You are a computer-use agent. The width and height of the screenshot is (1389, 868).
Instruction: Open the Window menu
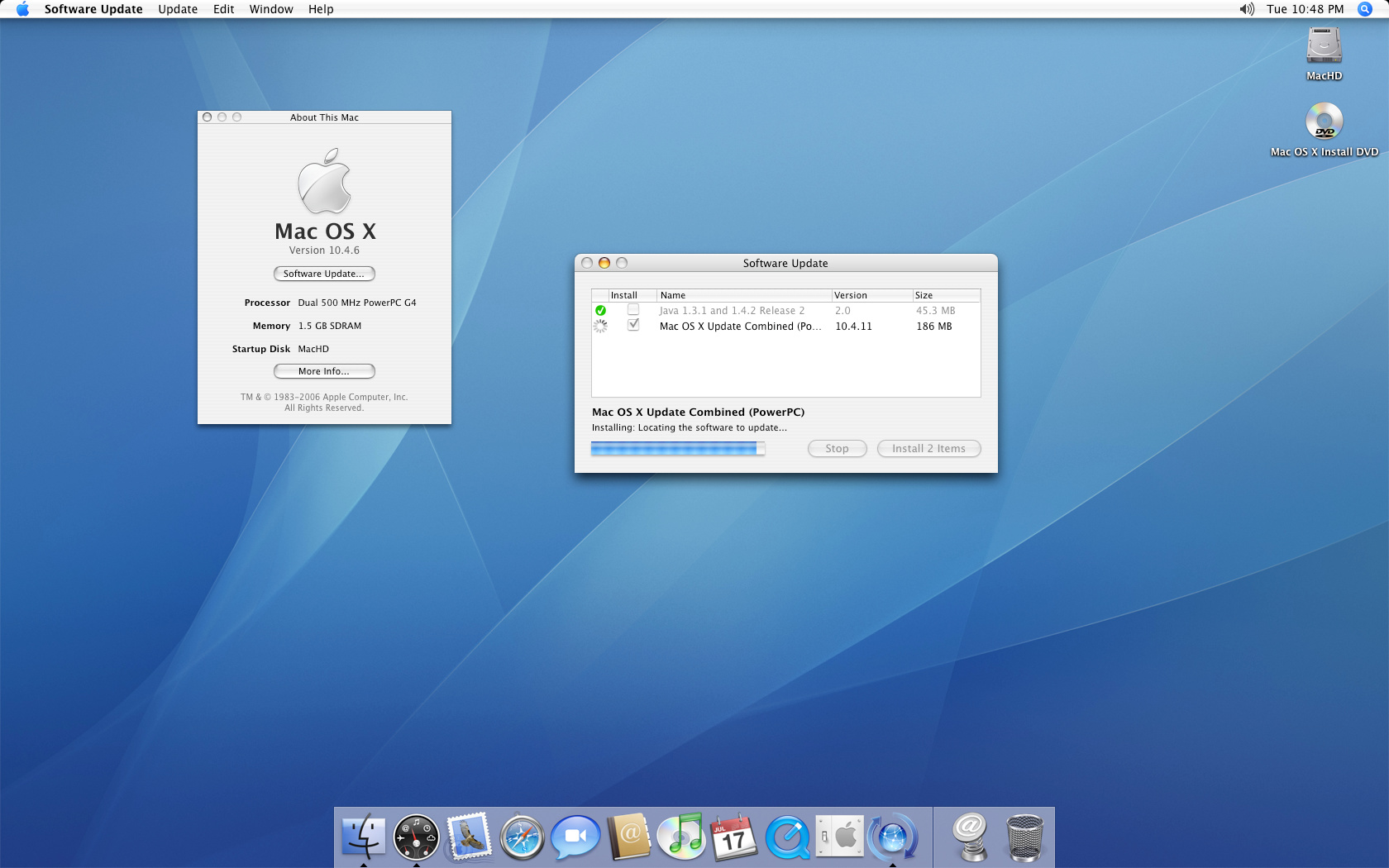(x=271, y=9)
